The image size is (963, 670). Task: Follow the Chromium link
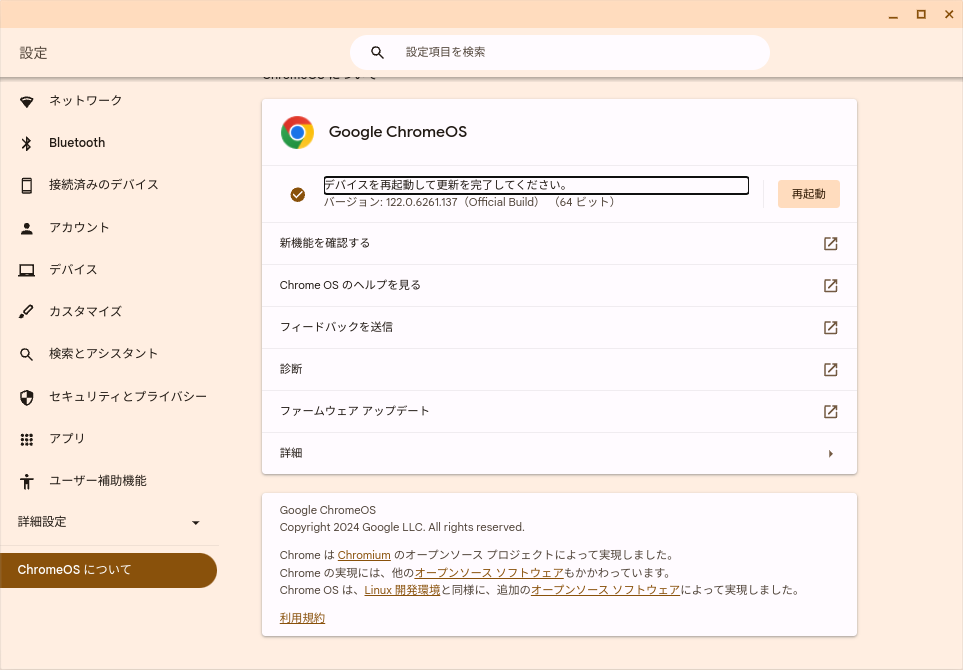pos(364,555)
